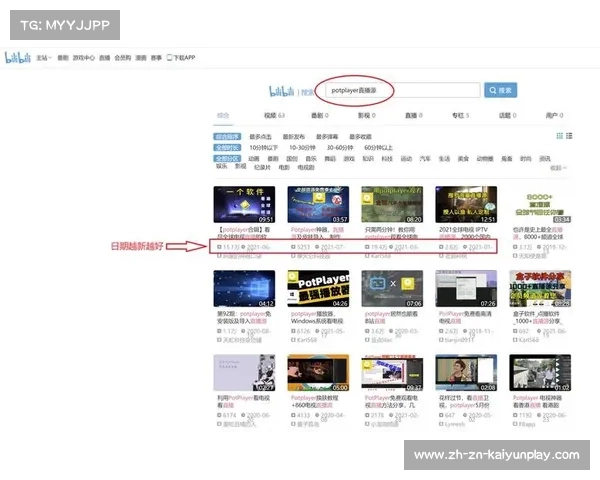Open the 05:00 video thumbnail
This screenshot has width=600, height=480.
(x=318, y=373)
